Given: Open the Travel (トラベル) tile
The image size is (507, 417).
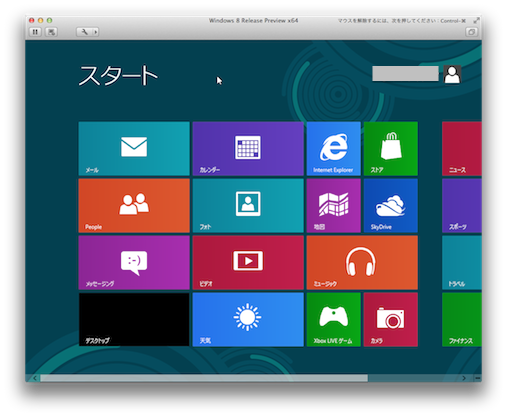Looking at the screenshot, I should point(462,263).
